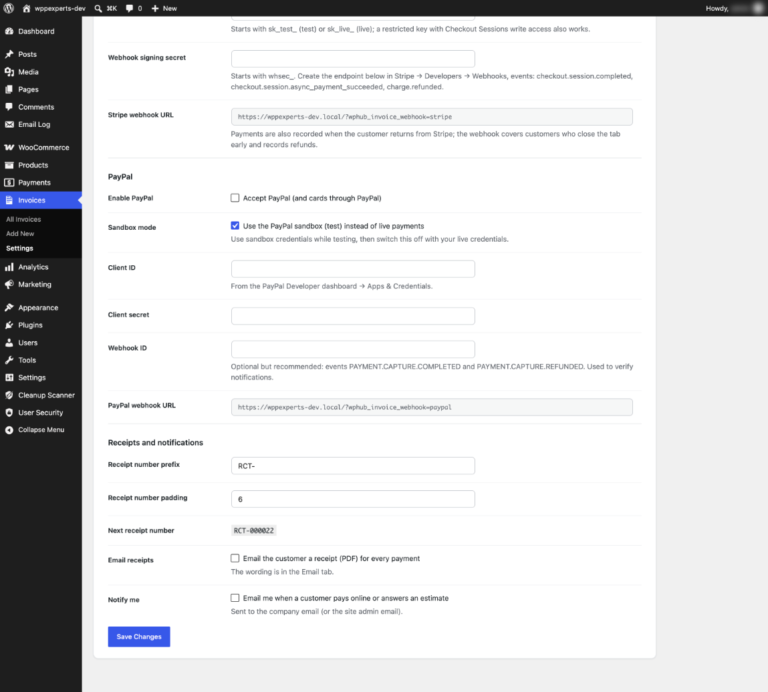Focus the PayPal Webhook ID field
This screenshot has height=692, width=768.
[x=353, y=349]
